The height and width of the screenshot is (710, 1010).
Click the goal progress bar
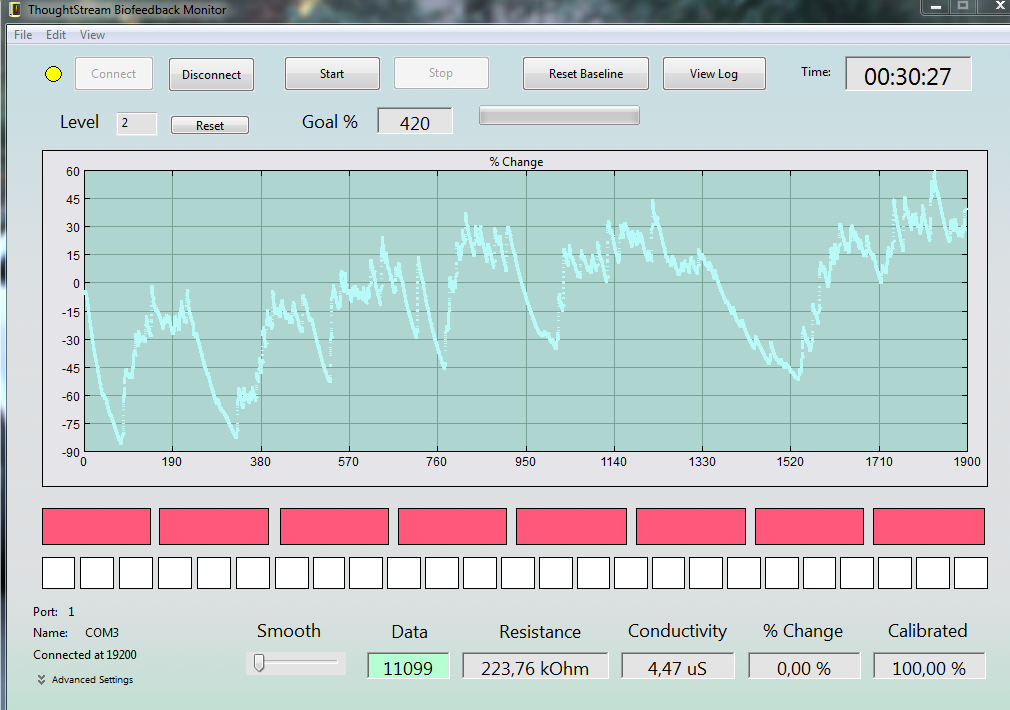click(x=559, y=115)
